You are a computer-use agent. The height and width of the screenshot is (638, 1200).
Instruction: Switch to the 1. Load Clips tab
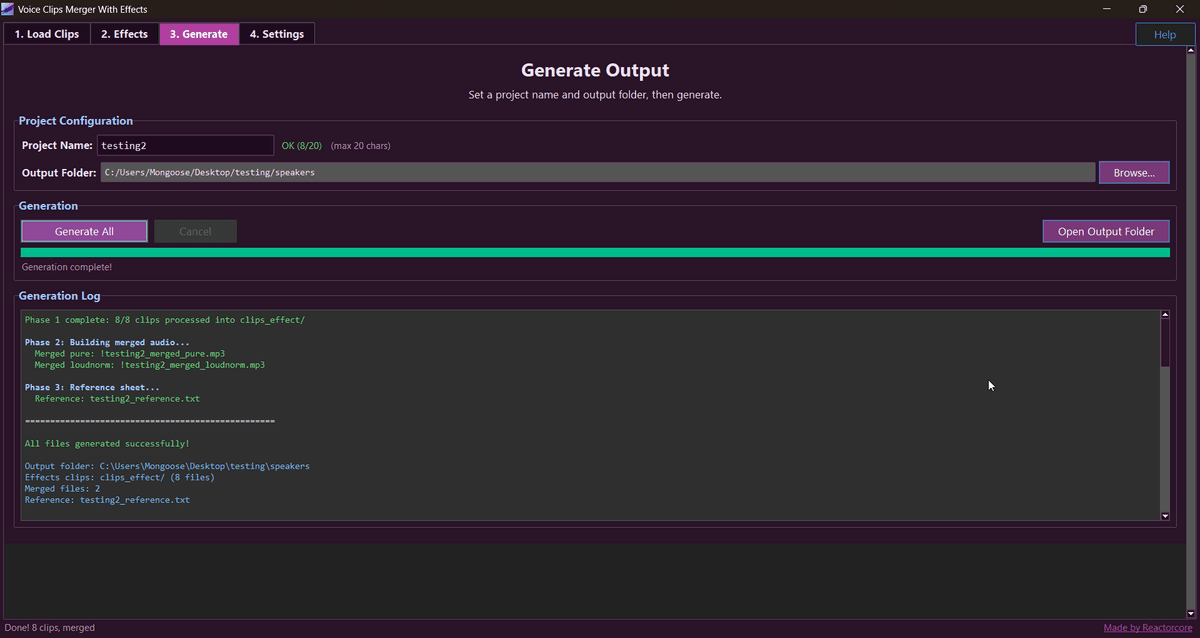click(47, 34)
